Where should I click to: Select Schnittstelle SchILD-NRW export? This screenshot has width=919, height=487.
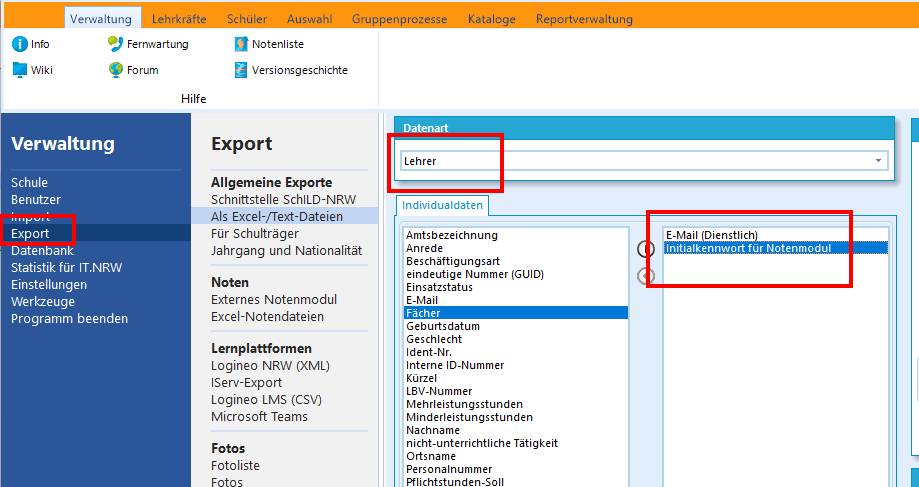pyautogui.click(x=284, y=199)
